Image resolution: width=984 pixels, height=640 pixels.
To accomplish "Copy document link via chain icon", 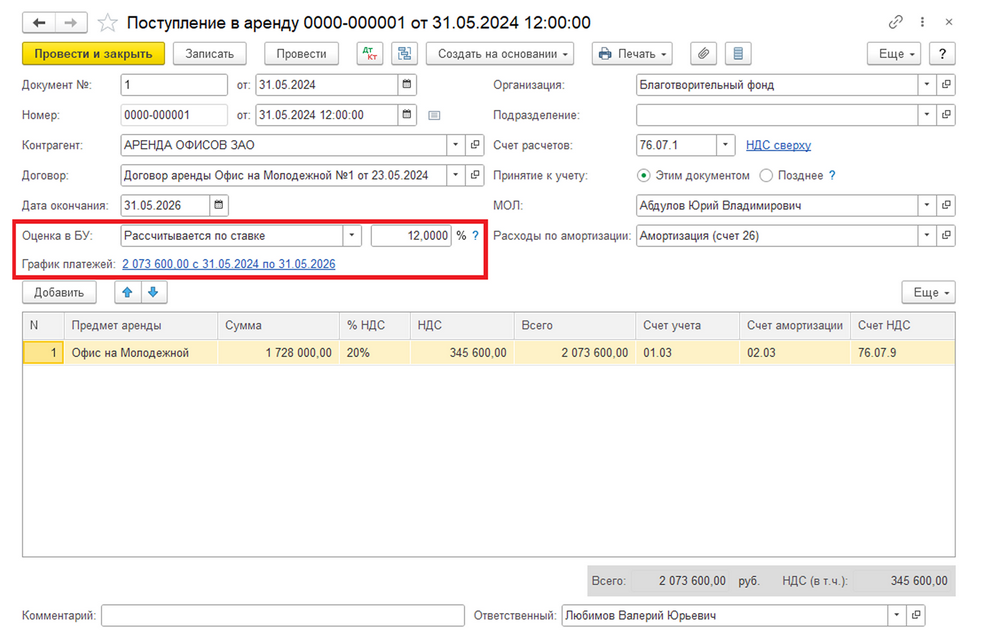I will pos(895,22).
